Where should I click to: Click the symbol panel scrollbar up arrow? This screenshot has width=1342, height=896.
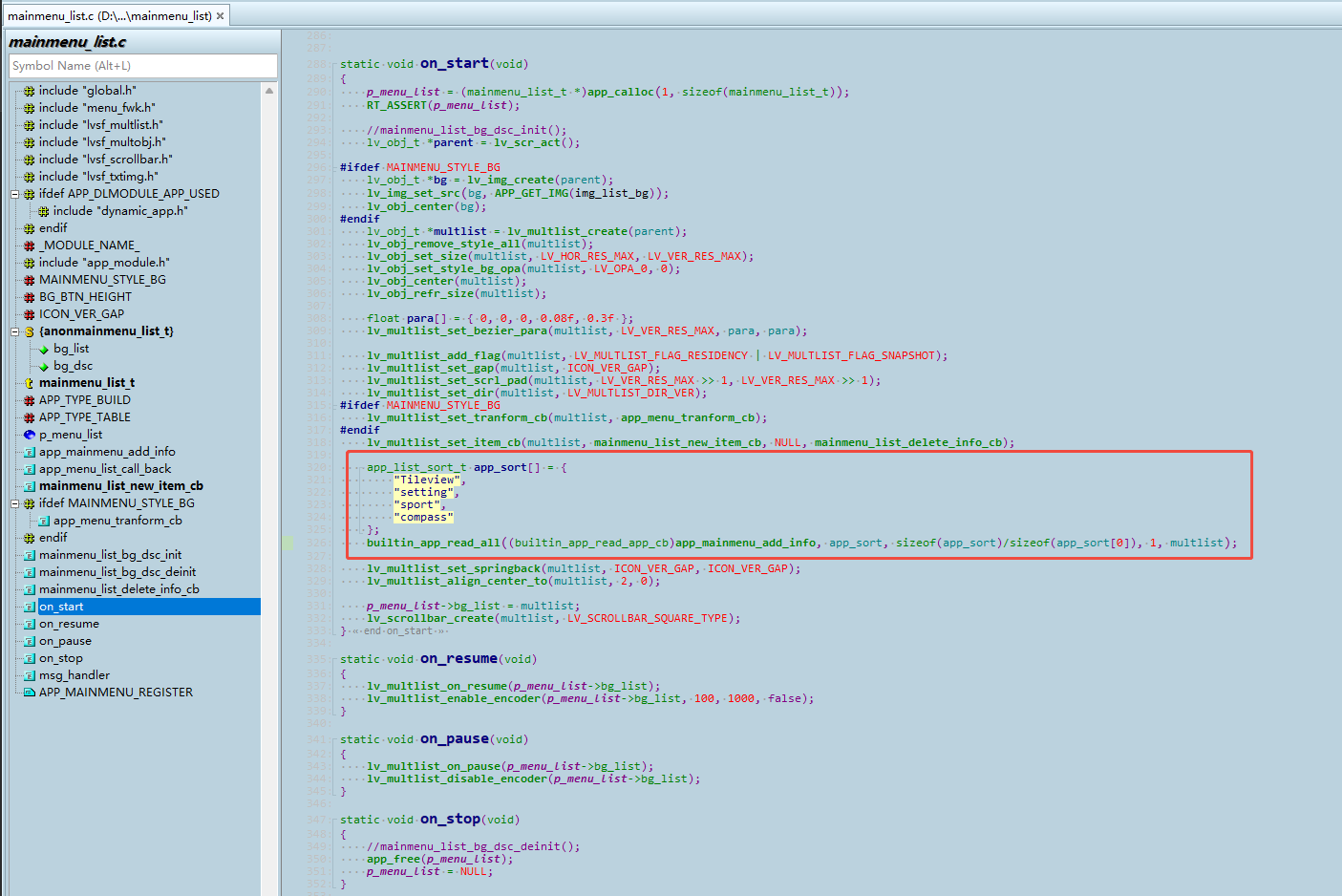point(269,91)
